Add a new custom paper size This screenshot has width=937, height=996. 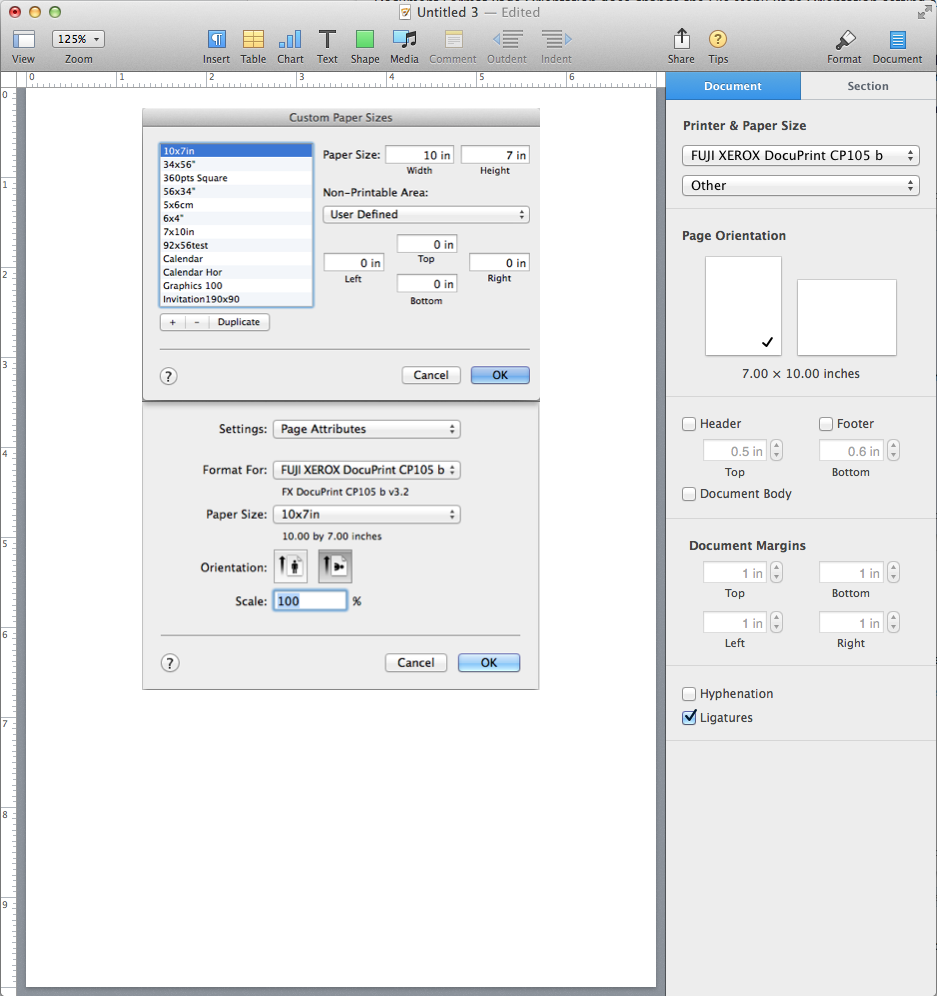[172, 322]
